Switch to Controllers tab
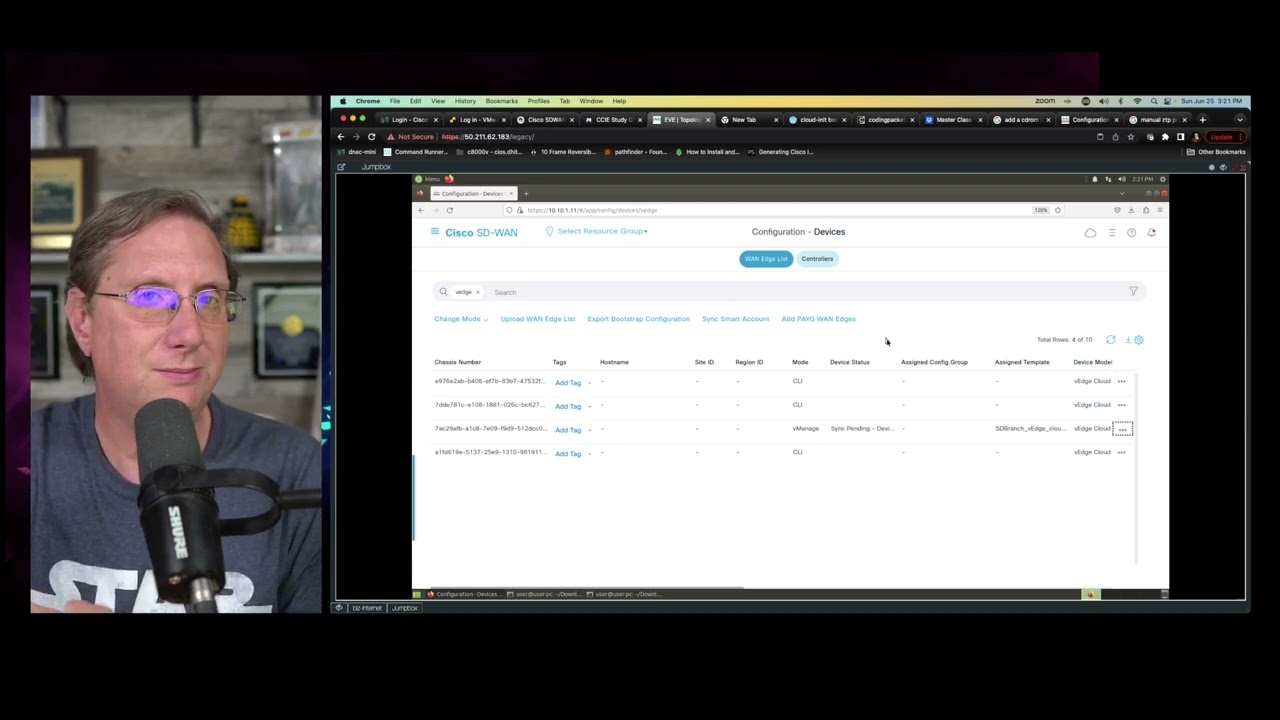The image size is (1280, 720). [817, 259]
